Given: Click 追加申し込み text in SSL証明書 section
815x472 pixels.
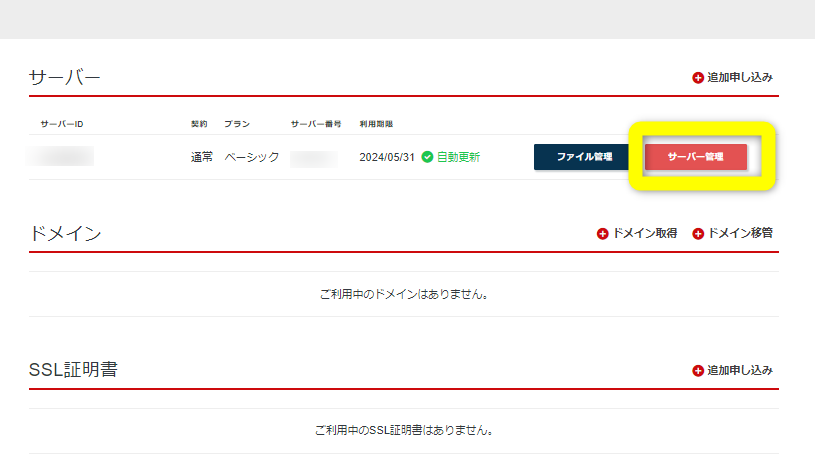Looking at the screenshot, I should tap(739, 371).
